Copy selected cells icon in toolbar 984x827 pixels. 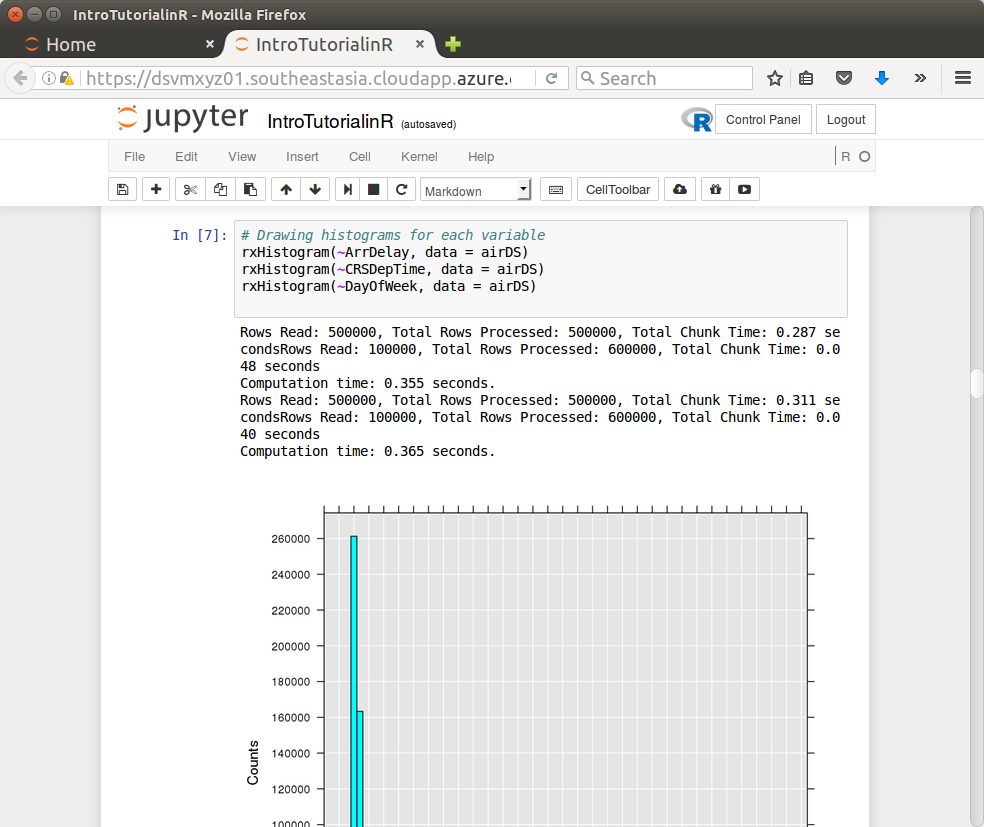point(220,189)
